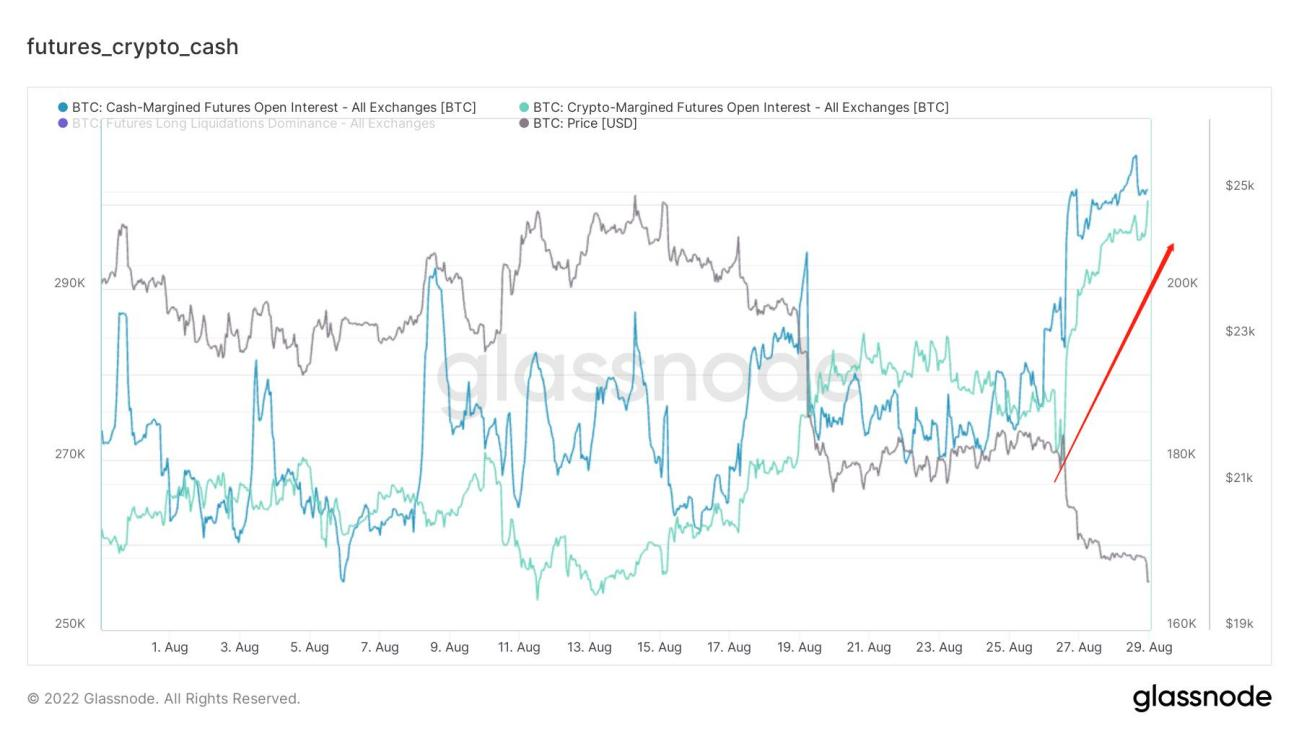Click the 290K left axis label
Image resolution: width=1299 pixels, height=731 pixels.
pos(69,283)
